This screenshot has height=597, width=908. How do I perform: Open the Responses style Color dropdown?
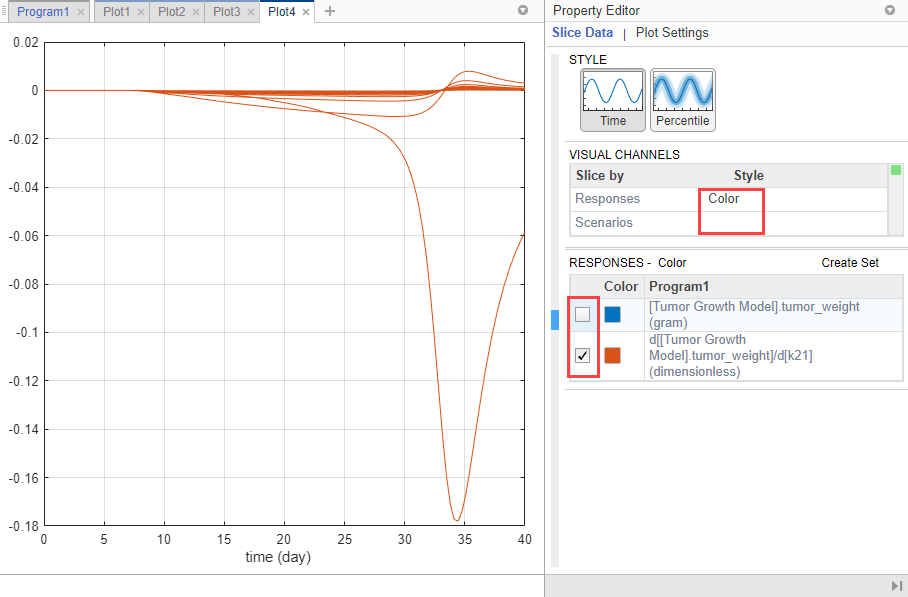(731, 199)
